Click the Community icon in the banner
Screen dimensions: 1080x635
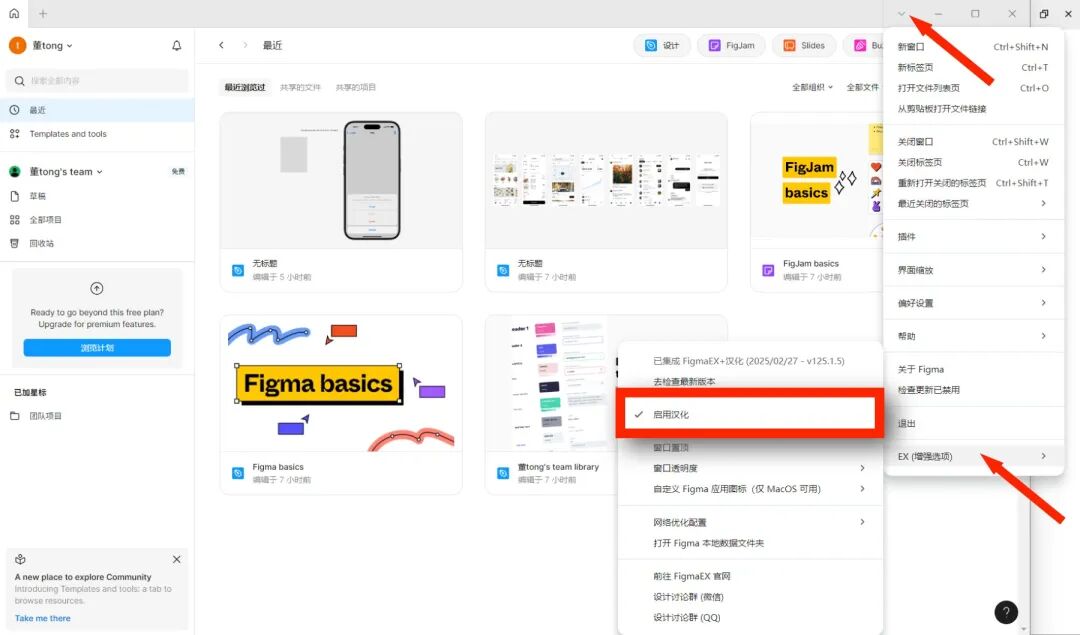(20, 559)
